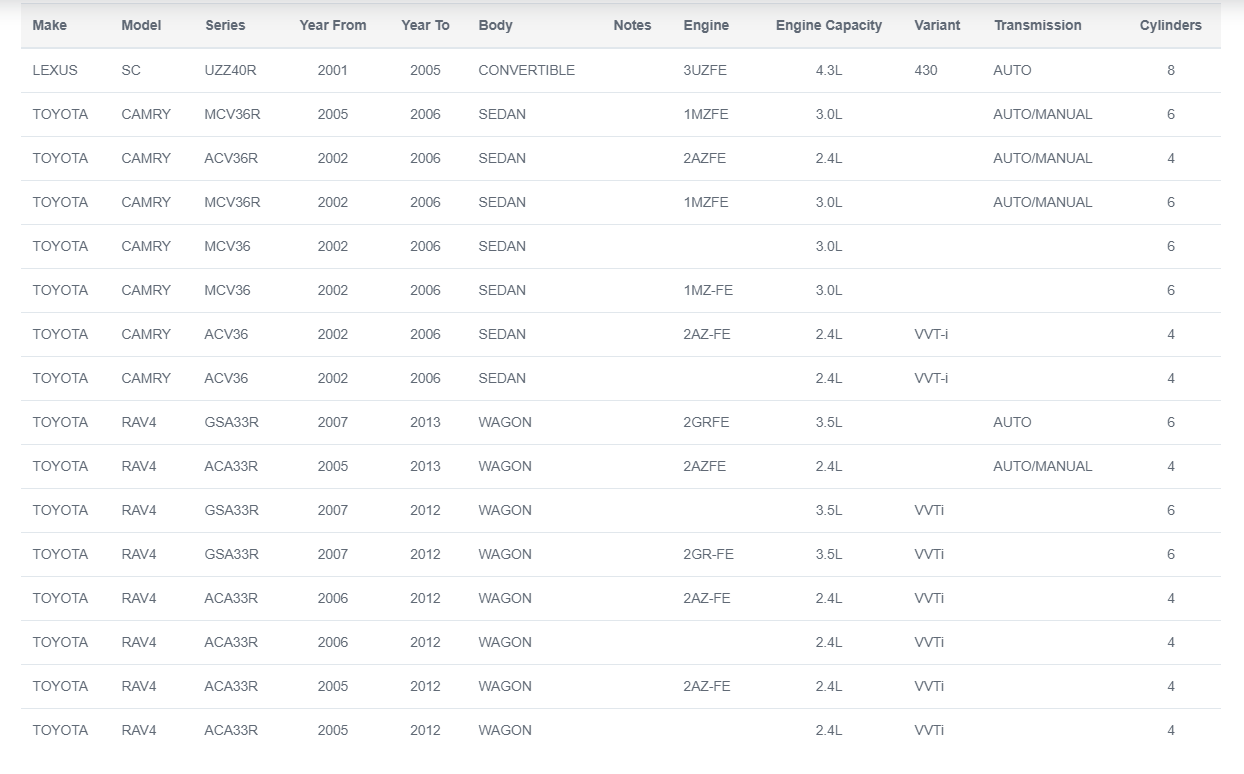Click MCV36 series in the 1MZ-FE row
Viewport: 1244px width, 774px height.
227,290
